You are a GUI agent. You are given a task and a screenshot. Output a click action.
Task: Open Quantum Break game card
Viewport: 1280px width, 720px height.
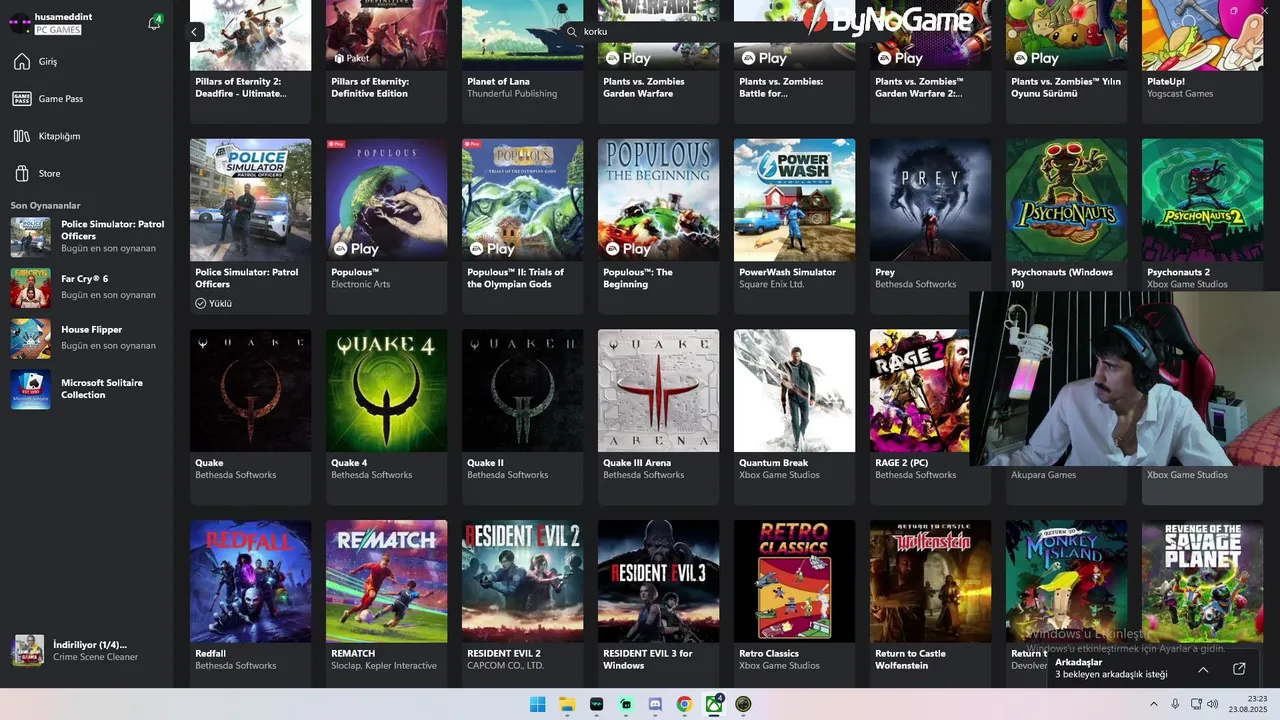coord(794,417)
